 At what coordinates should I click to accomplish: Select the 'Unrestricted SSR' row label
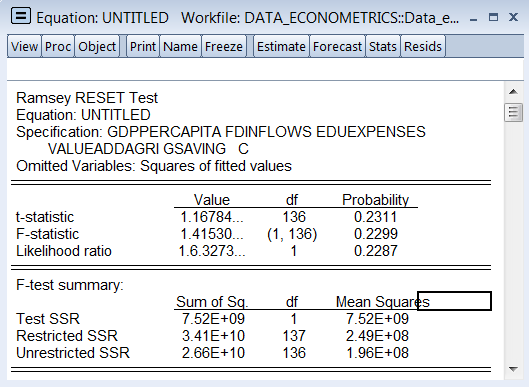coord(73,353)
